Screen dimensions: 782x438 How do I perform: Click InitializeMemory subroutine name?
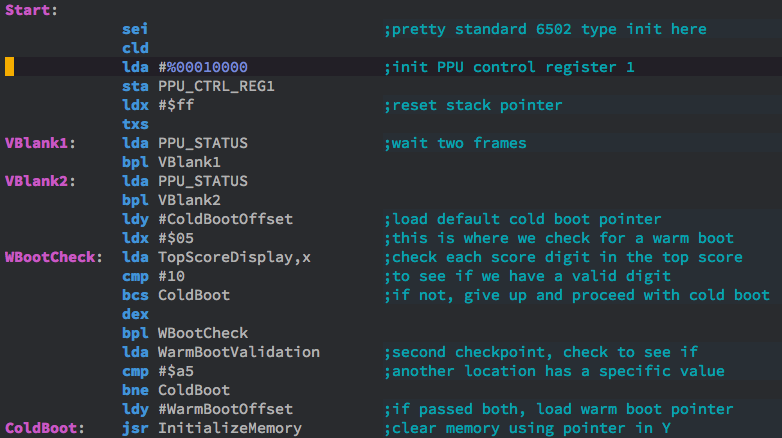coord(230,428)
